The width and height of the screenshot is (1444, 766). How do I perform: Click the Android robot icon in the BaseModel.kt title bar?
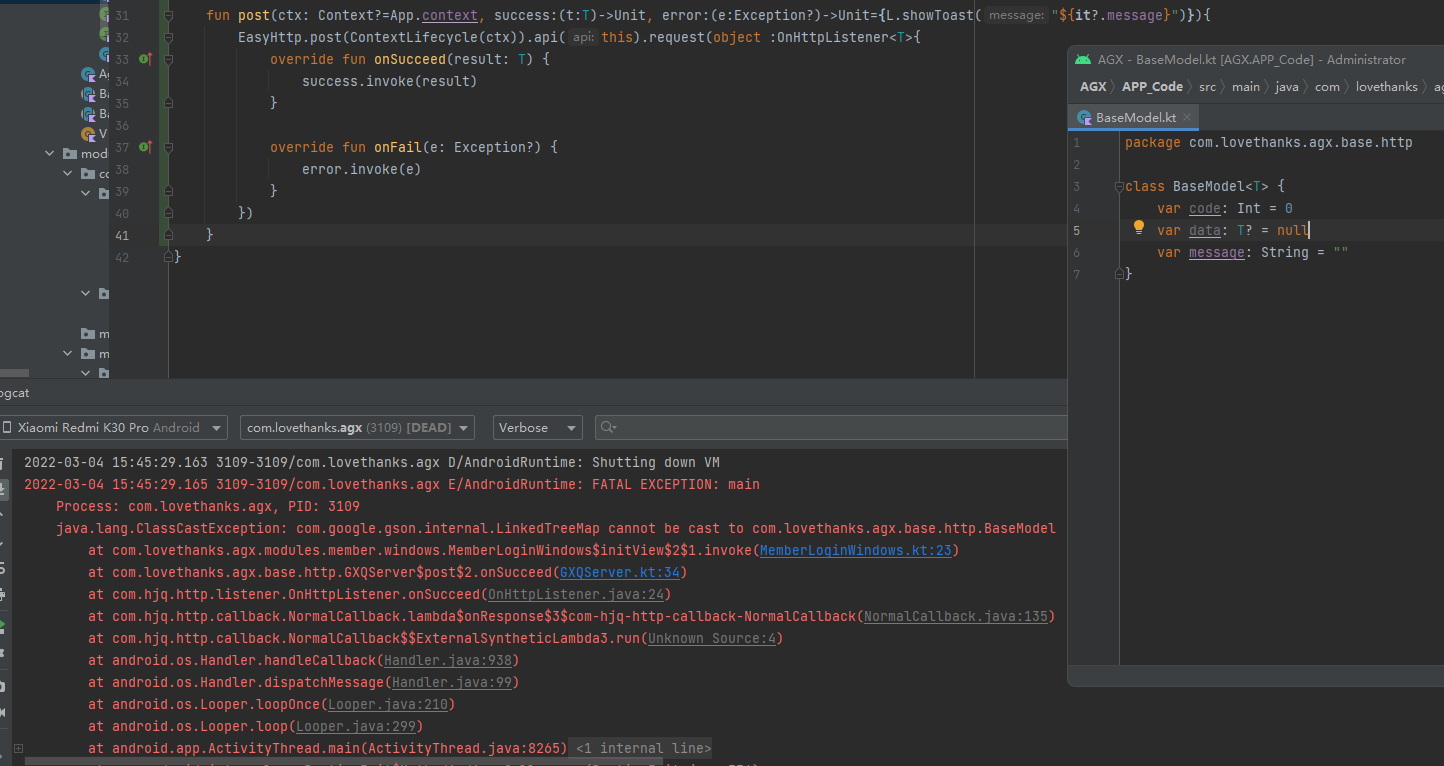1082,59
